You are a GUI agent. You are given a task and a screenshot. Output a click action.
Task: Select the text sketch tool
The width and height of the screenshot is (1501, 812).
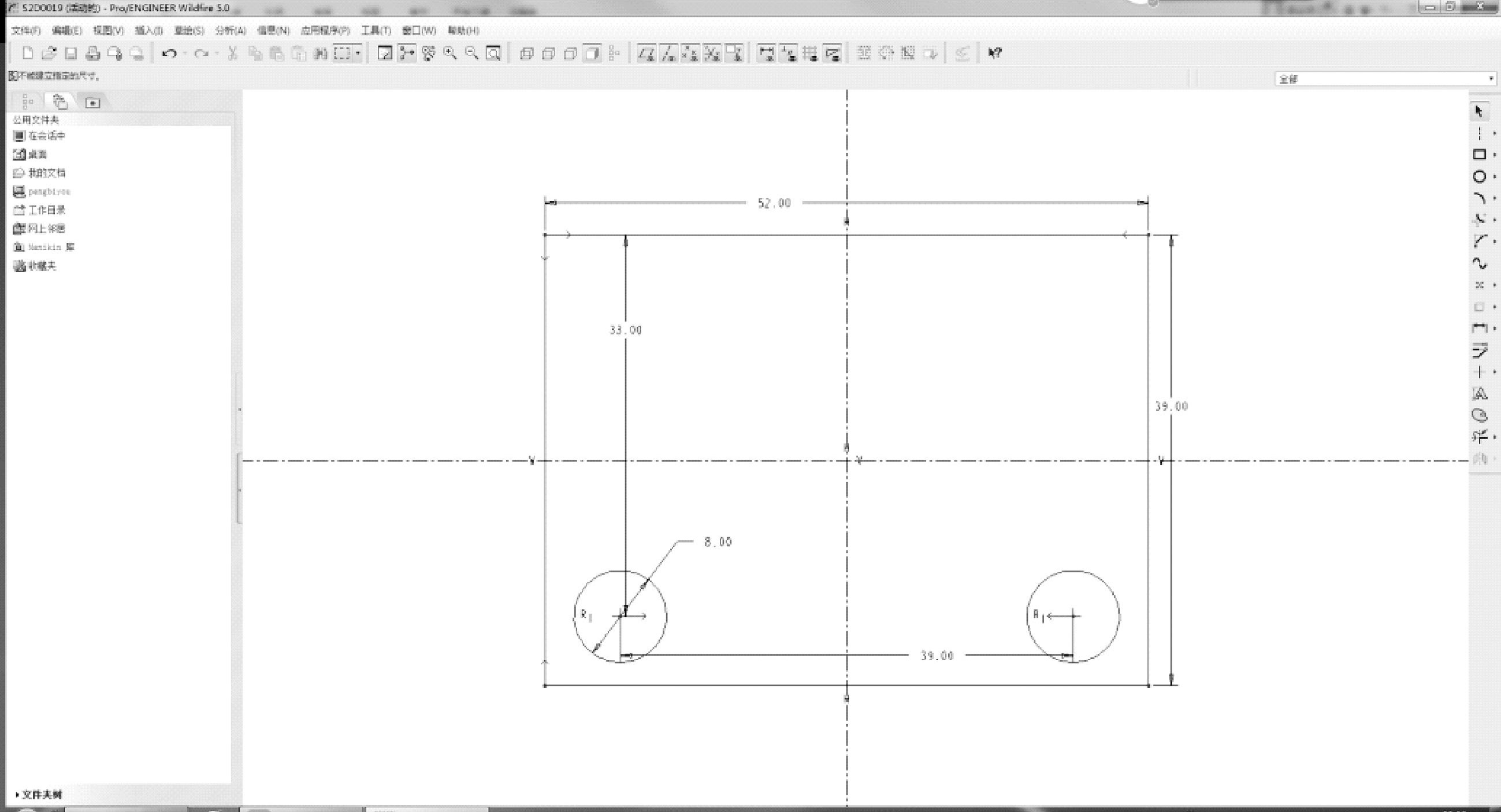[1479, 394]
